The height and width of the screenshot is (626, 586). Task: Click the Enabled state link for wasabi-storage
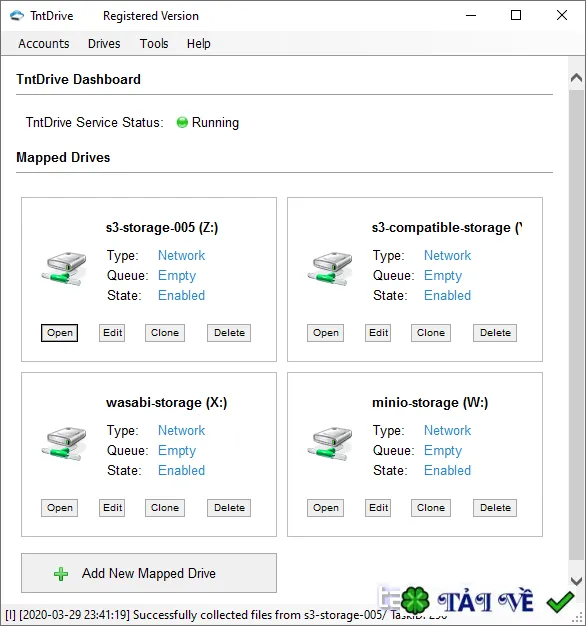coord(182,470)
